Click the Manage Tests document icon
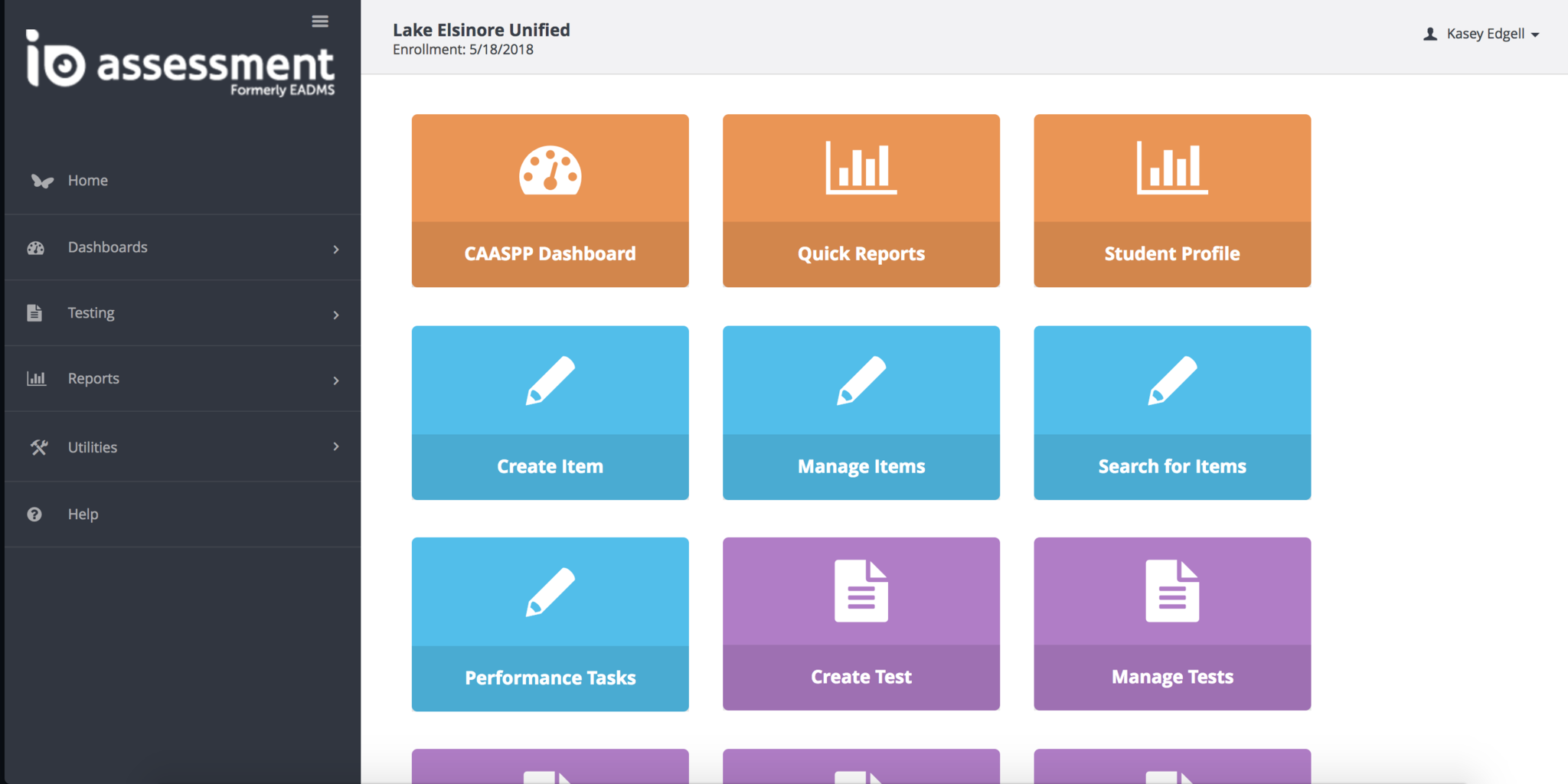1568x784 pixels. point(1171,591)
